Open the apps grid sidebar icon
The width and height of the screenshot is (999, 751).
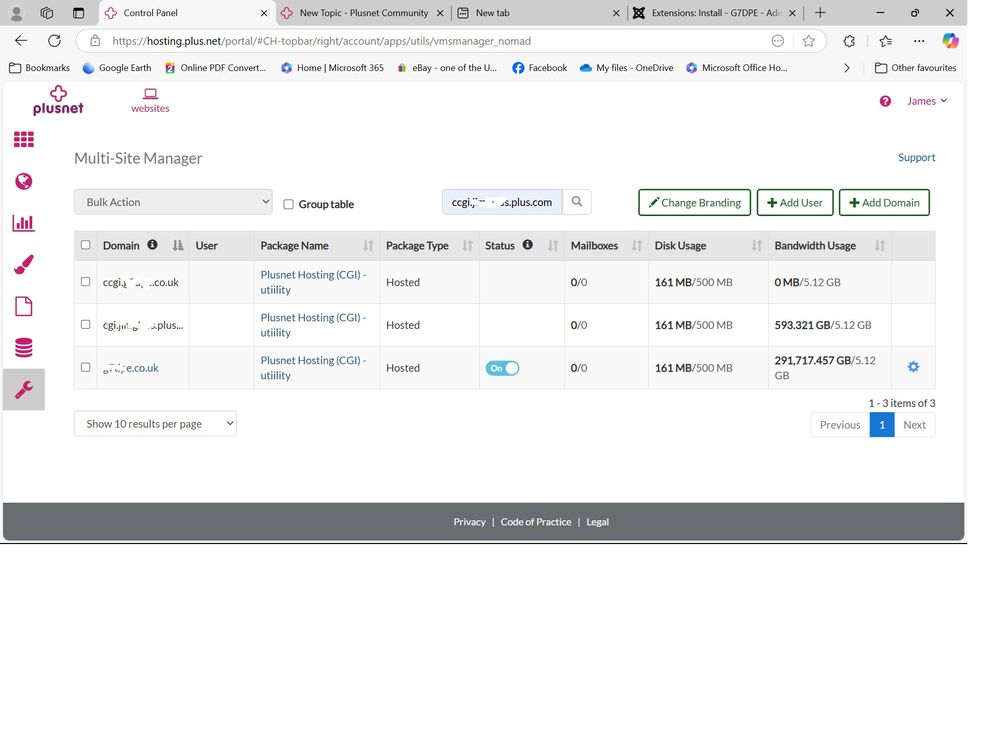(x=23, y=140)
